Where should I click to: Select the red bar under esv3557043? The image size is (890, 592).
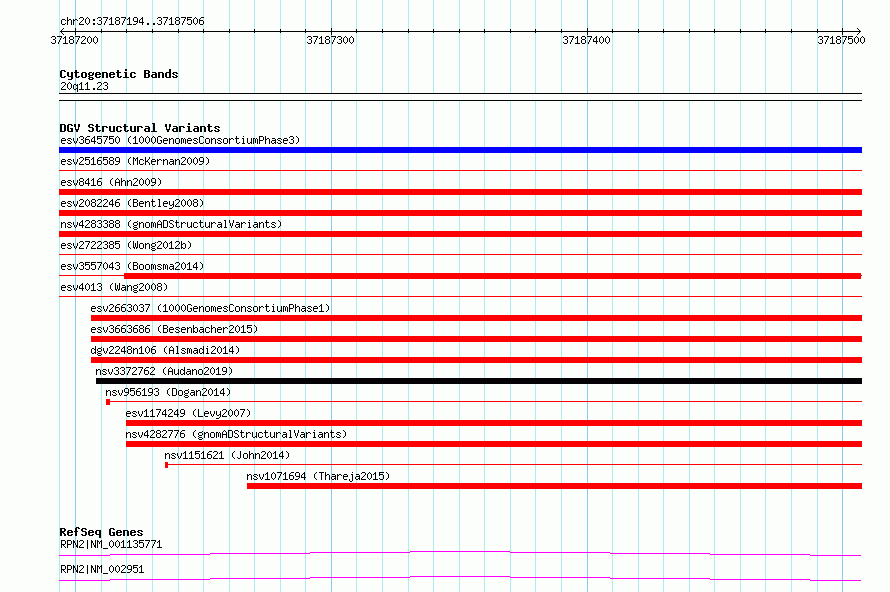click(493, 276)
